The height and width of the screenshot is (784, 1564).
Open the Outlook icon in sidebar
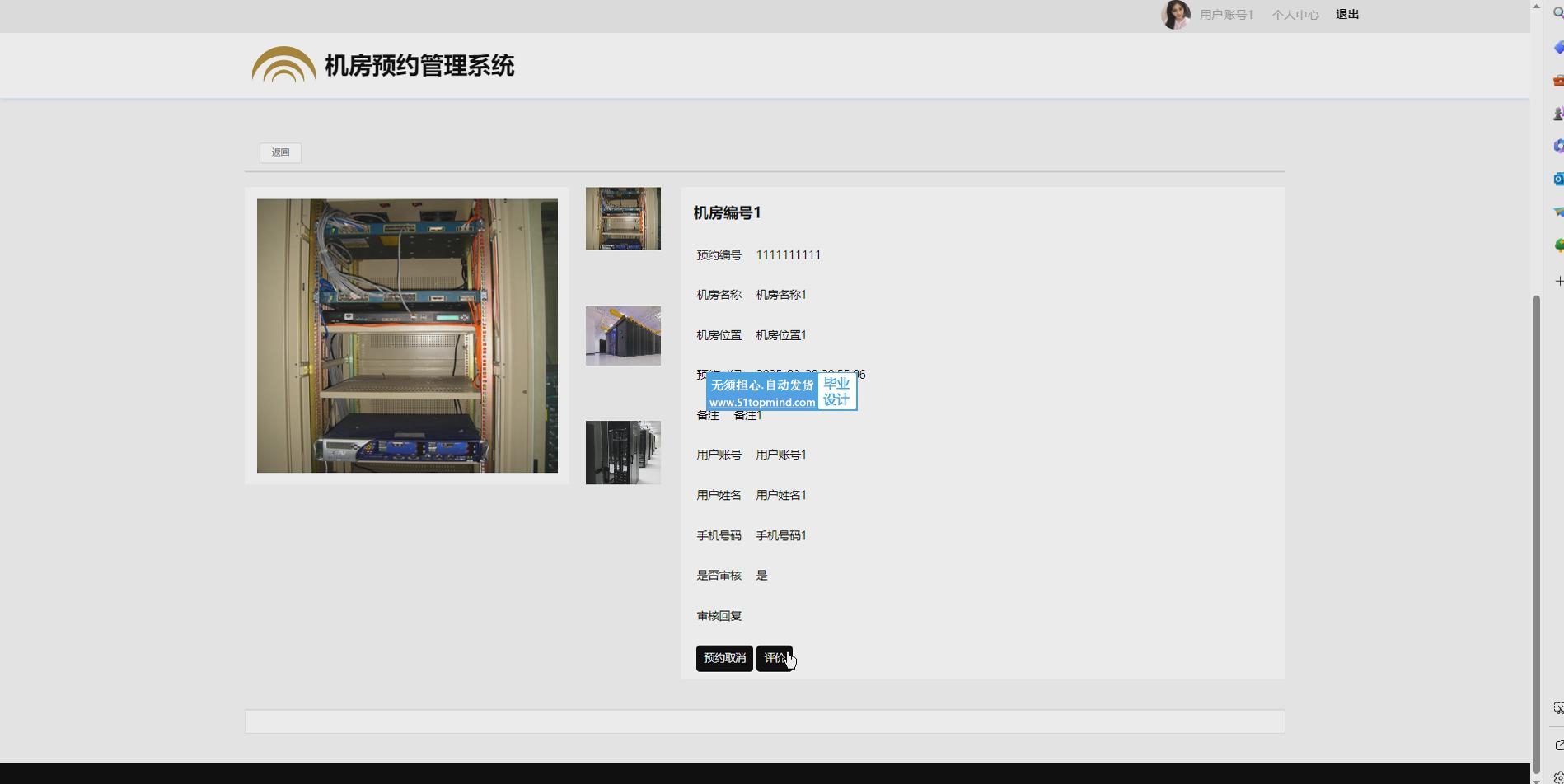coord(1557,179)
